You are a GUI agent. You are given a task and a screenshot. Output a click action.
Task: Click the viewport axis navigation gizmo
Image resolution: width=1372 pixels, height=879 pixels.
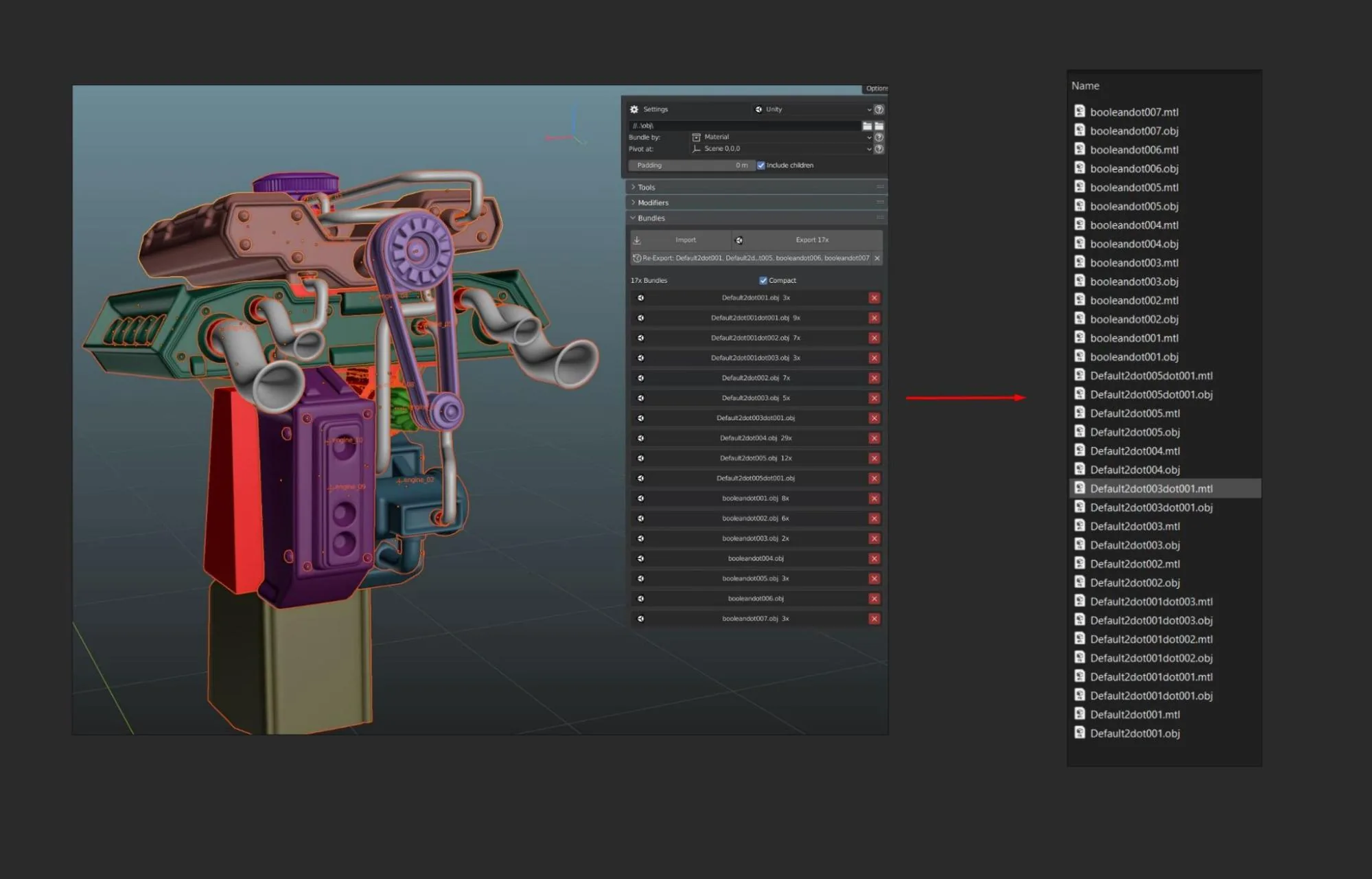coord(568,127)
